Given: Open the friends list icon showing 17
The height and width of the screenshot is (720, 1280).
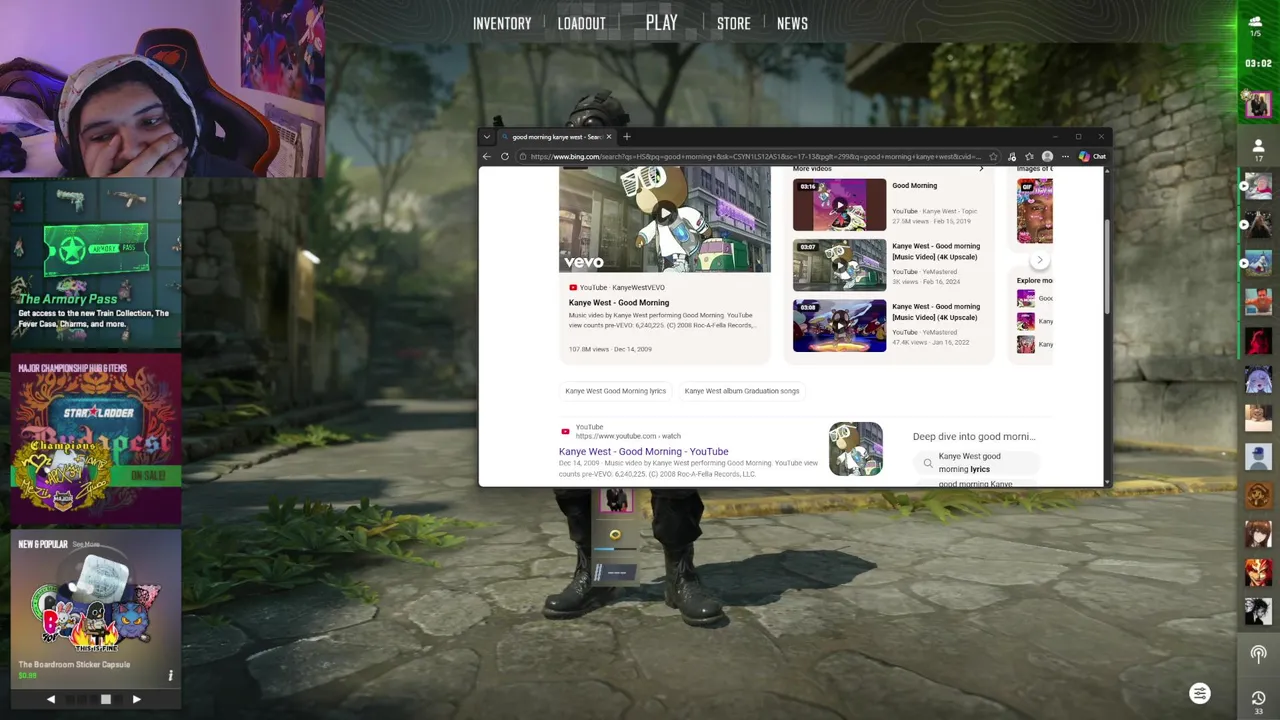Looking at the screenshot, I should coord(1258,150).
